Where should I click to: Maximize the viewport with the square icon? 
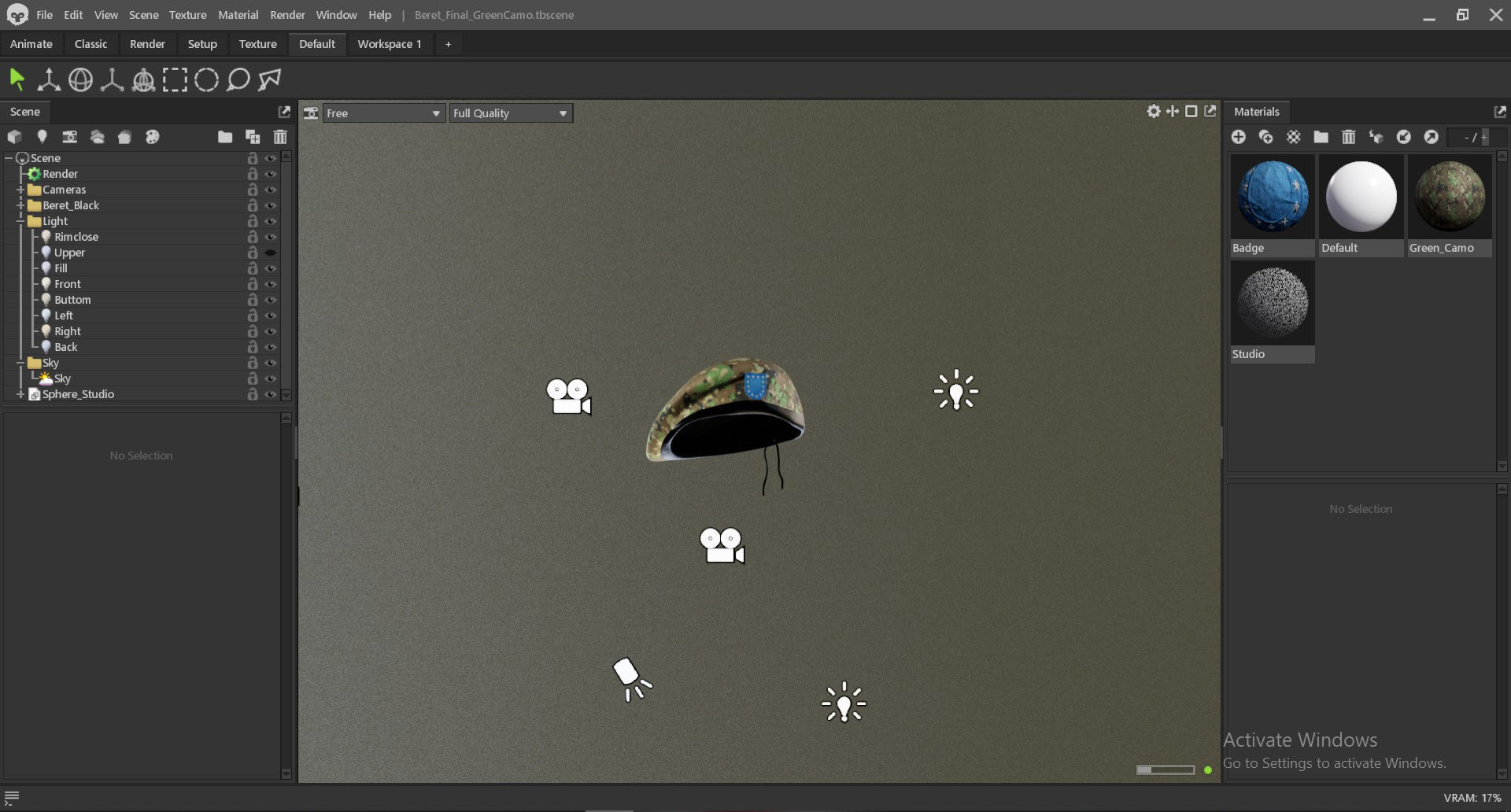pos(1191,112)
